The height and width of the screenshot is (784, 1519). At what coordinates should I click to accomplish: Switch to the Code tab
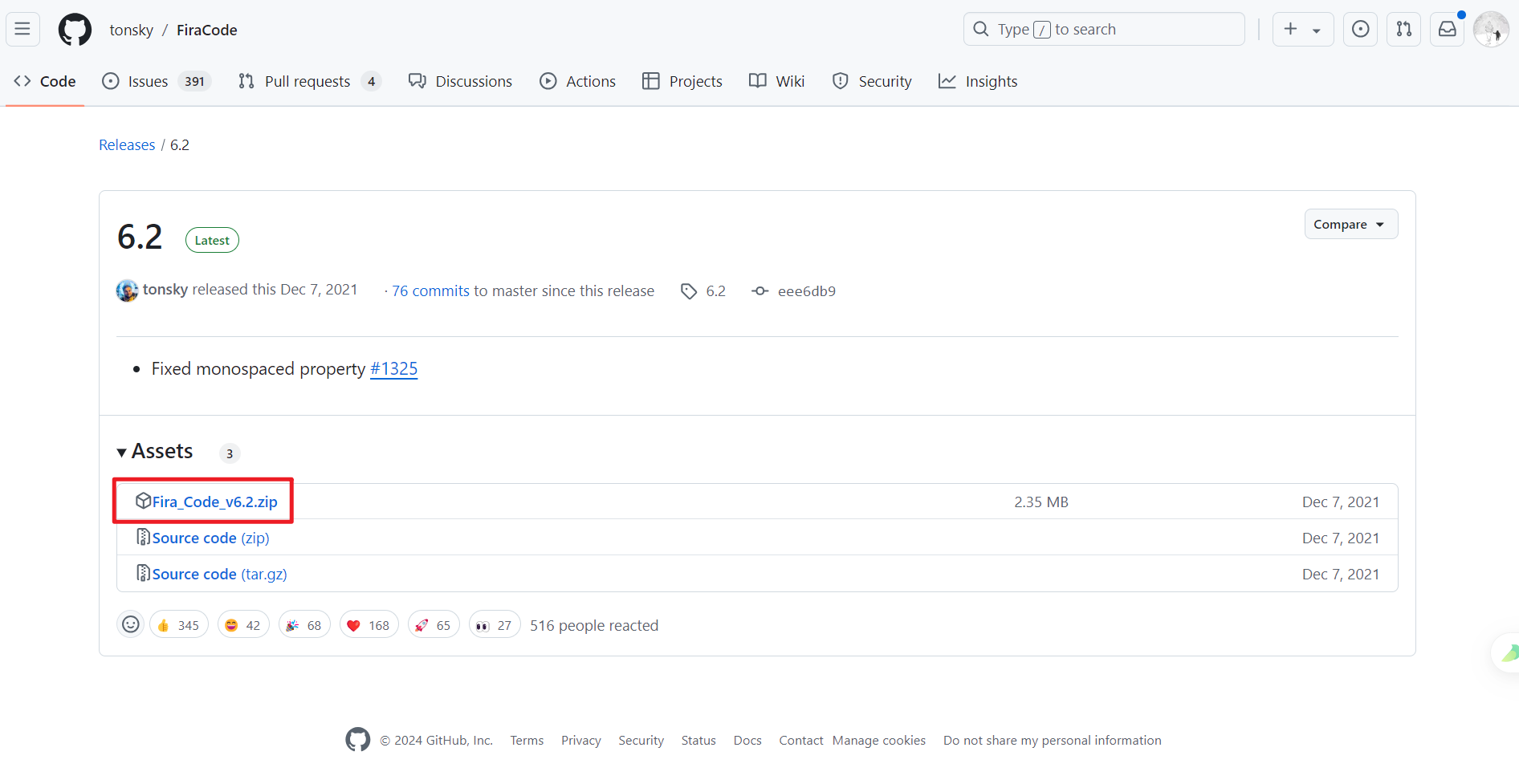45,81
